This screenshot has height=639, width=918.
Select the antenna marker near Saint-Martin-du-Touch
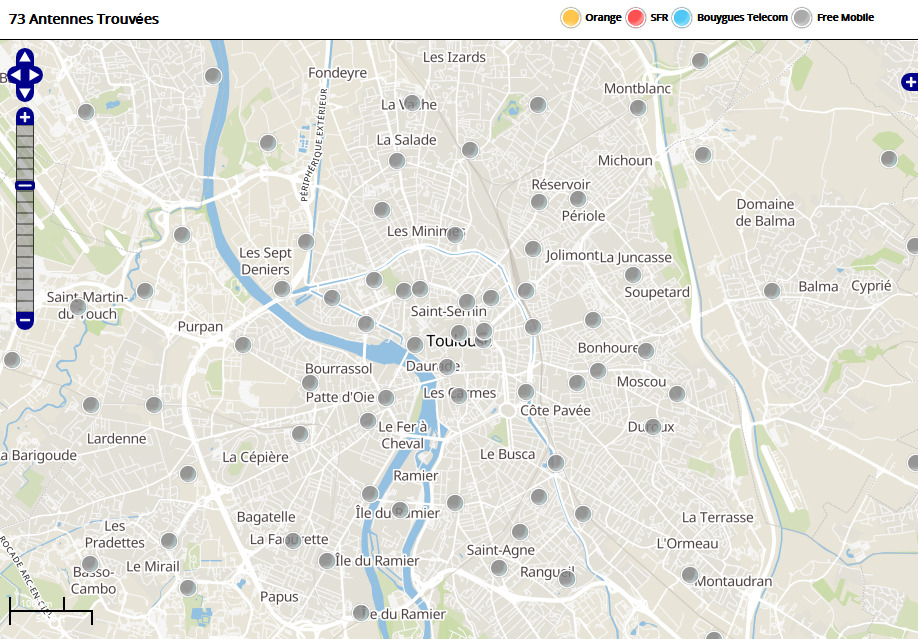(x=78, y=306)
